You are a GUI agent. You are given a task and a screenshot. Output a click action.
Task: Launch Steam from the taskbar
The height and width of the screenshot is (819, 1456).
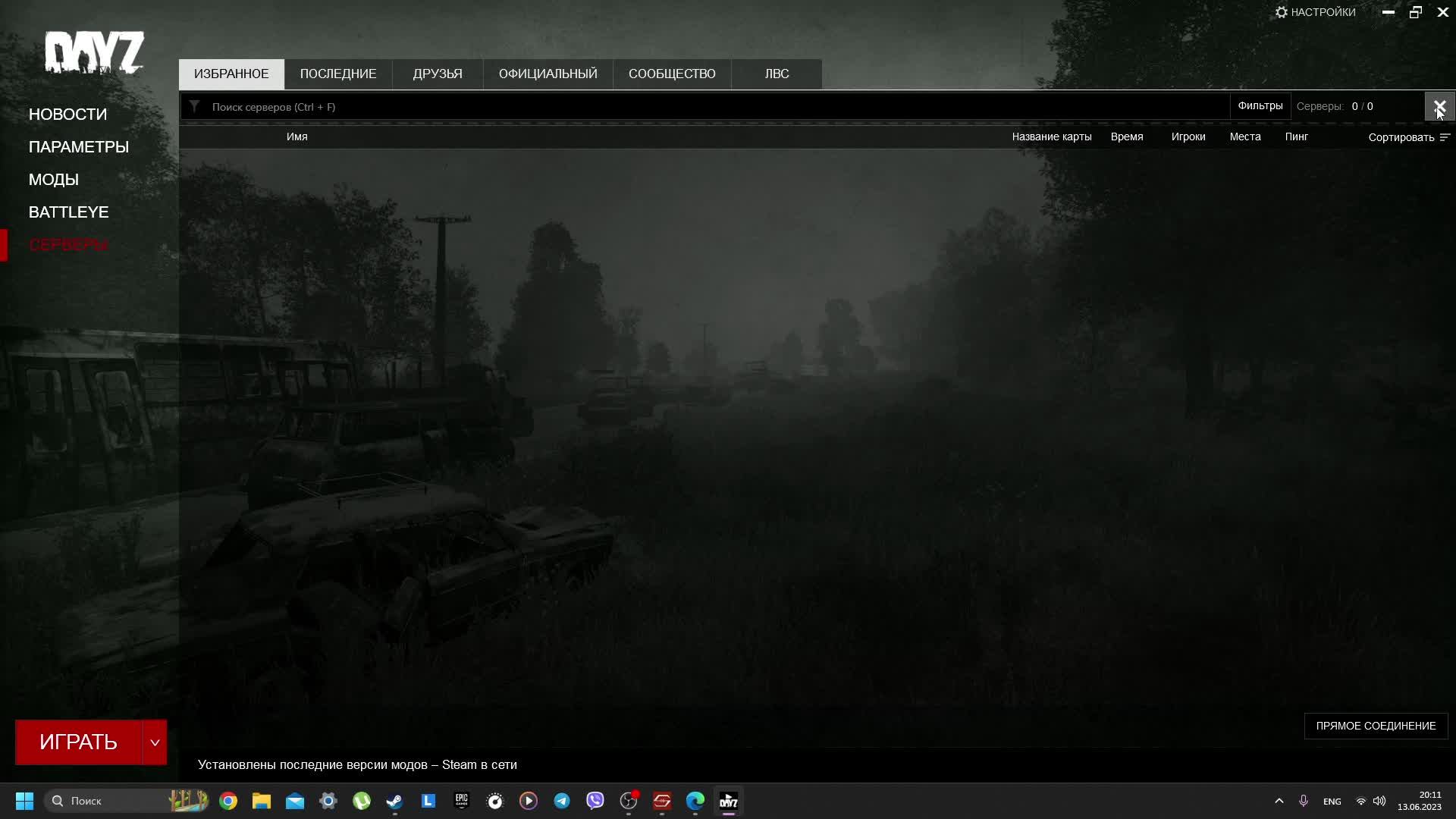(x=394, y=801)
